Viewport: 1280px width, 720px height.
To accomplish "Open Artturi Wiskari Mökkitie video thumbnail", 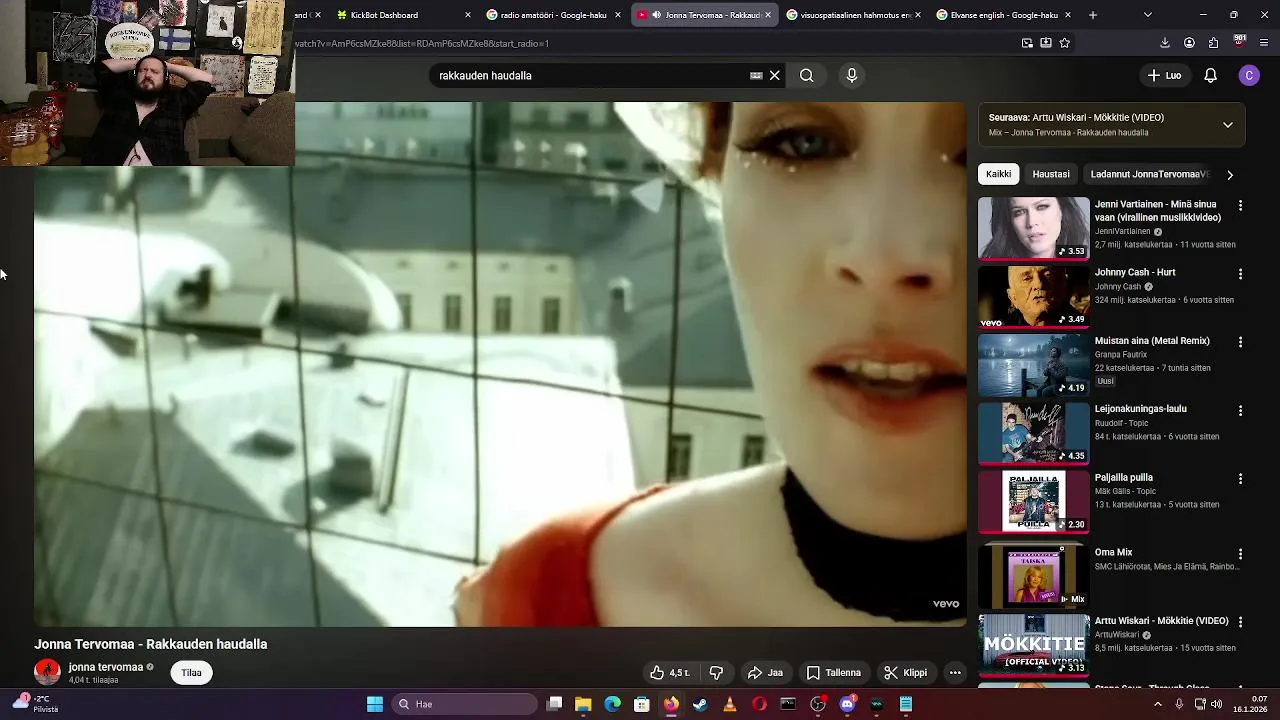I will 1033,645.
